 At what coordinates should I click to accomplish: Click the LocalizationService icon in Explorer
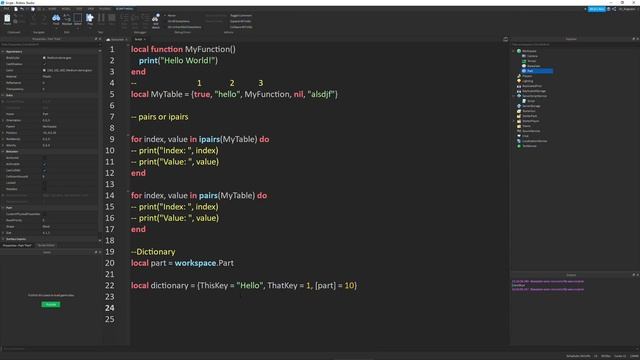pyautogui.click(x=519, y=141)
